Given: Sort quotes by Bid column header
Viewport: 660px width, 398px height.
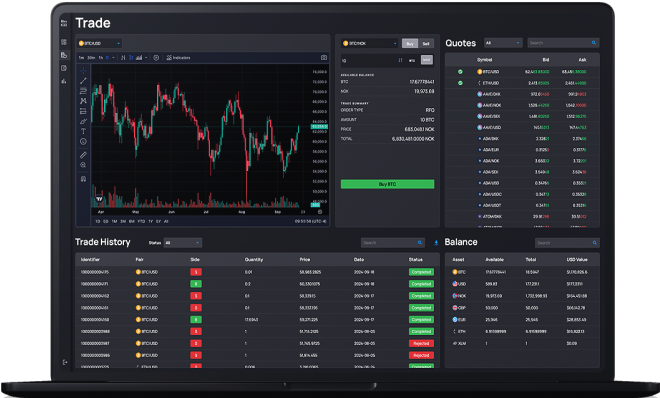Looking at the screenshot, I should (546, 60).
